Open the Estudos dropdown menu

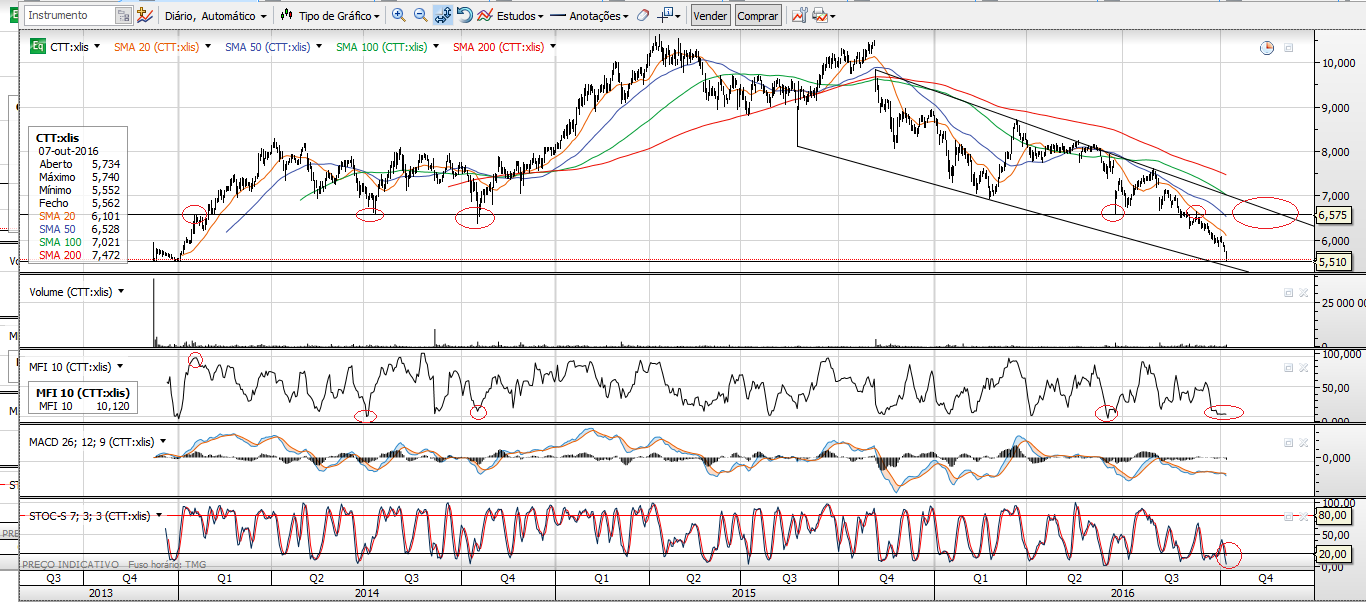[x=518, y=16]
